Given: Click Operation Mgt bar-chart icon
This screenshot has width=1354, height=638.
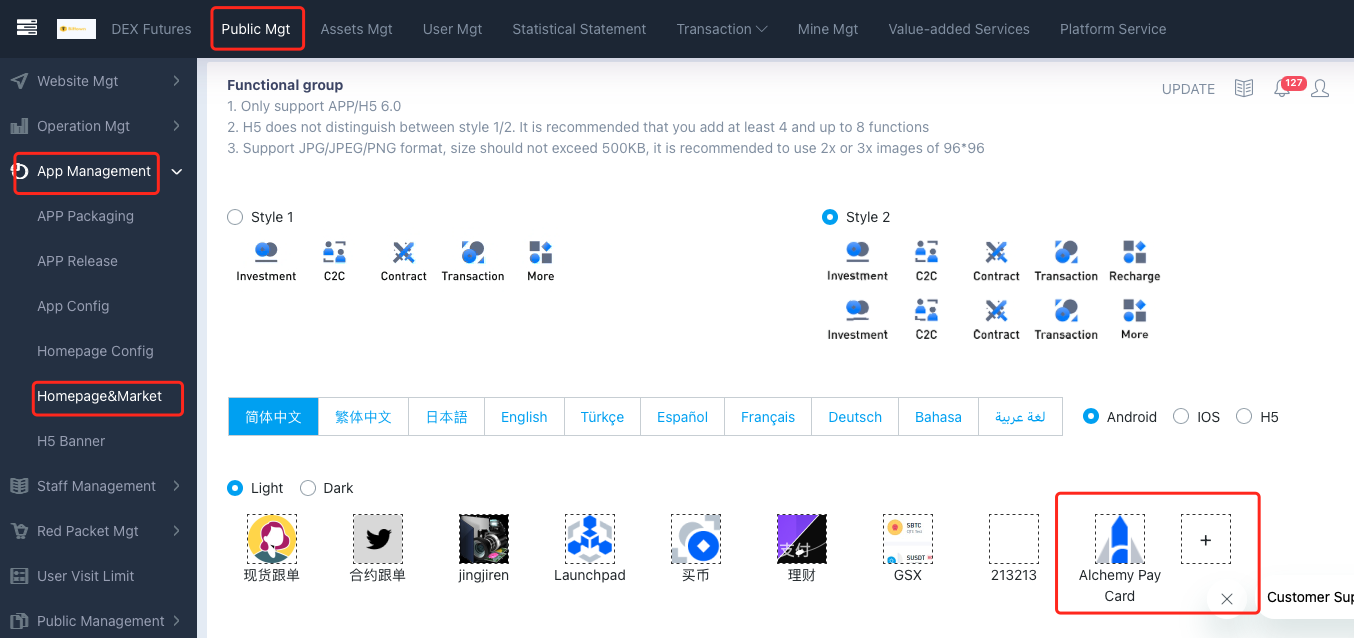Looking at the screenshot, I should [x=19, y=126].
